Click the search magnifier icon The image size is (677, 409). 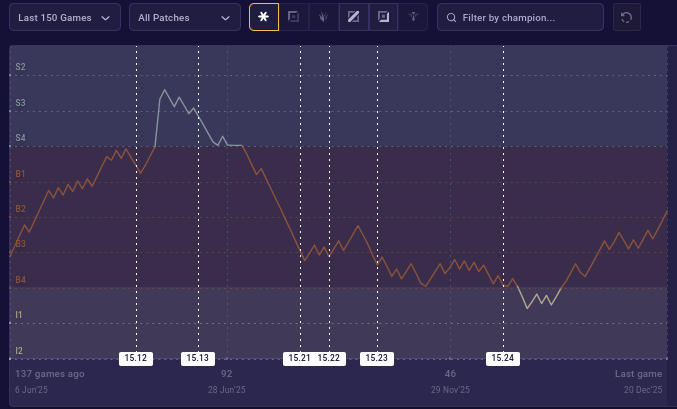451,18
